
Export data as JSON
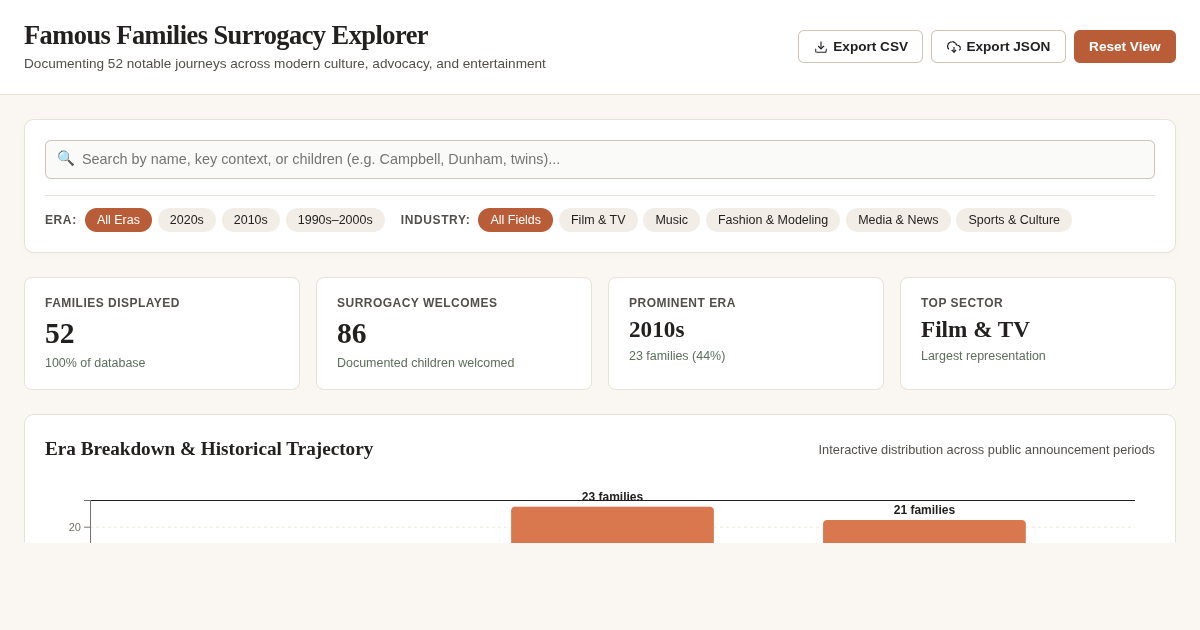998,47
